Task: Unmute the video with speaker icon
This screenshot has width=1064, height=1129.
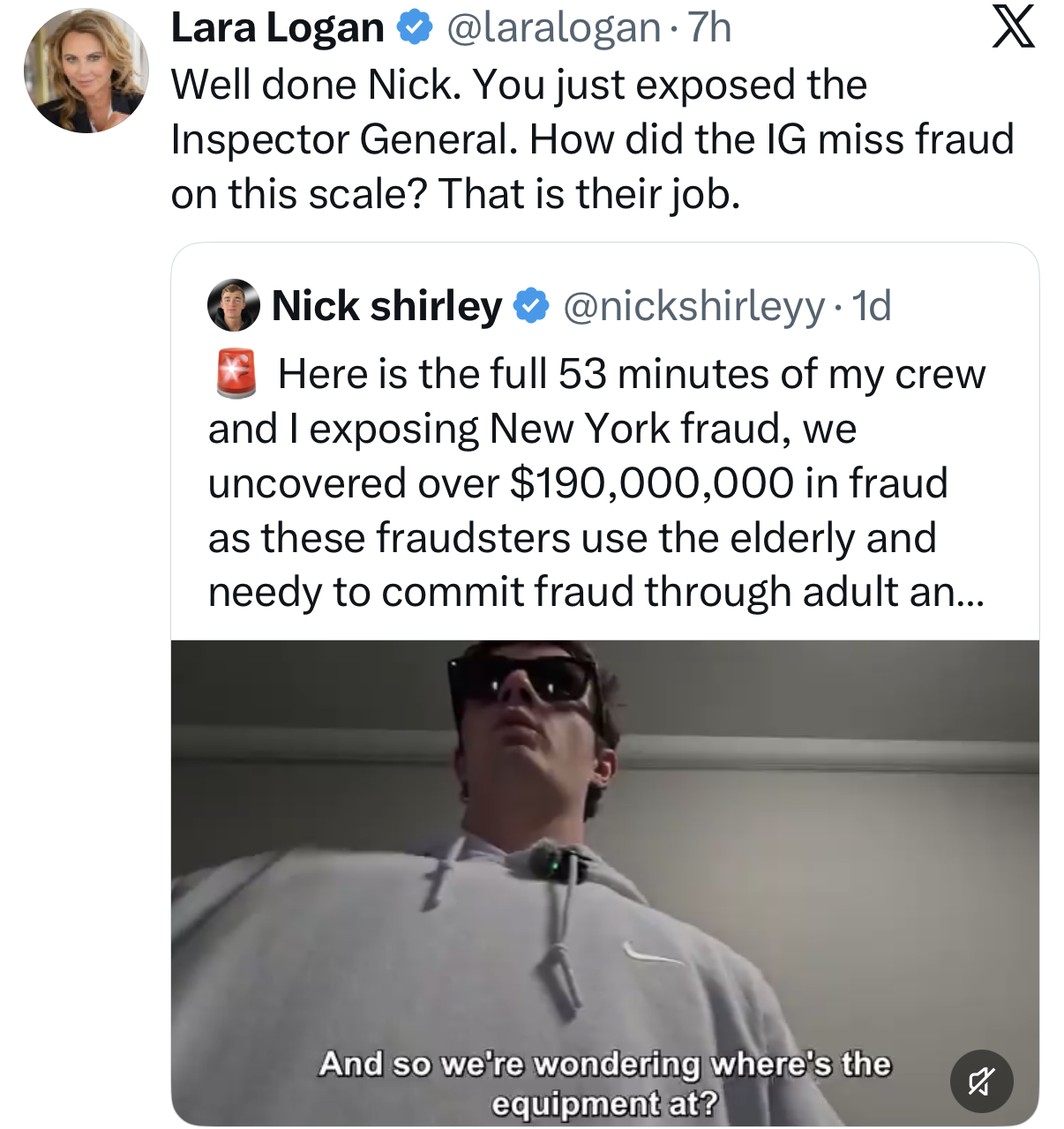Action: tap(981, 1080)
